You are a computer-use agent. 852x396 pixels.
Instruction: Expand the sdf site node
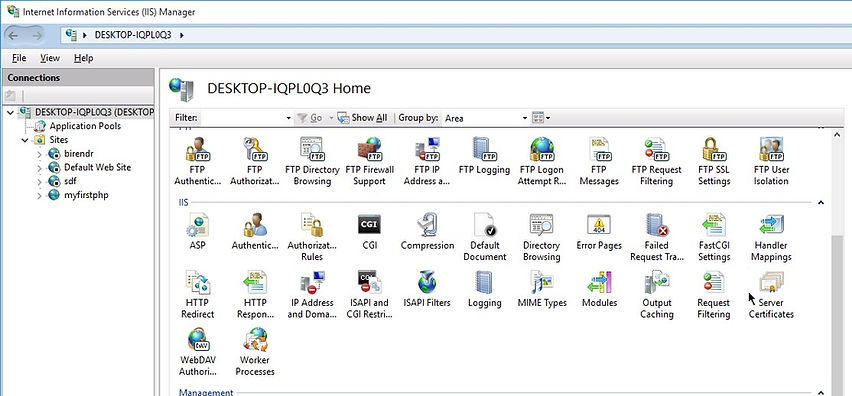pos(39,181)
